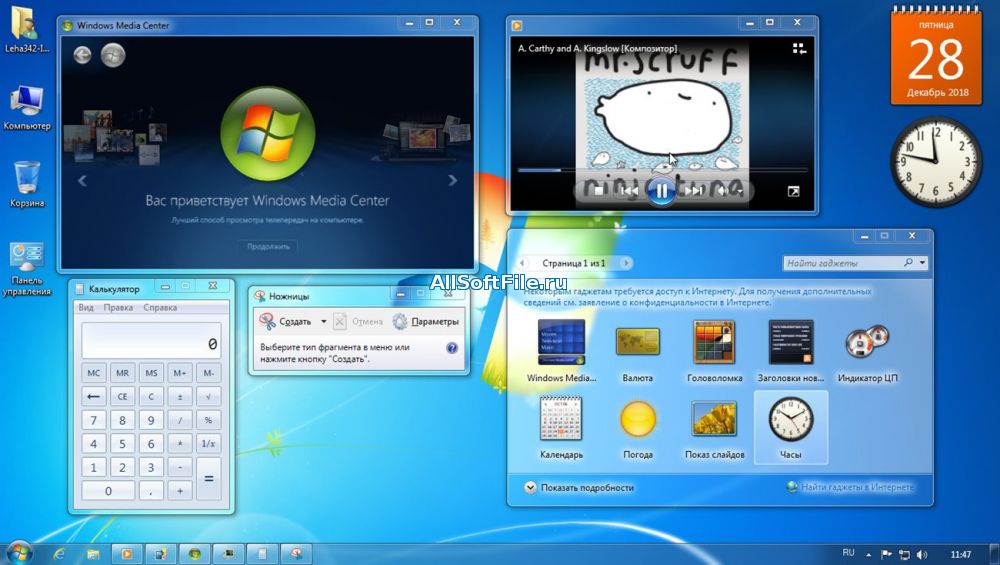The image size is (1000, 565).
Task: Open Internet Explorer from the taskbar
Action: pyautogui.click(x=59, y=553)
